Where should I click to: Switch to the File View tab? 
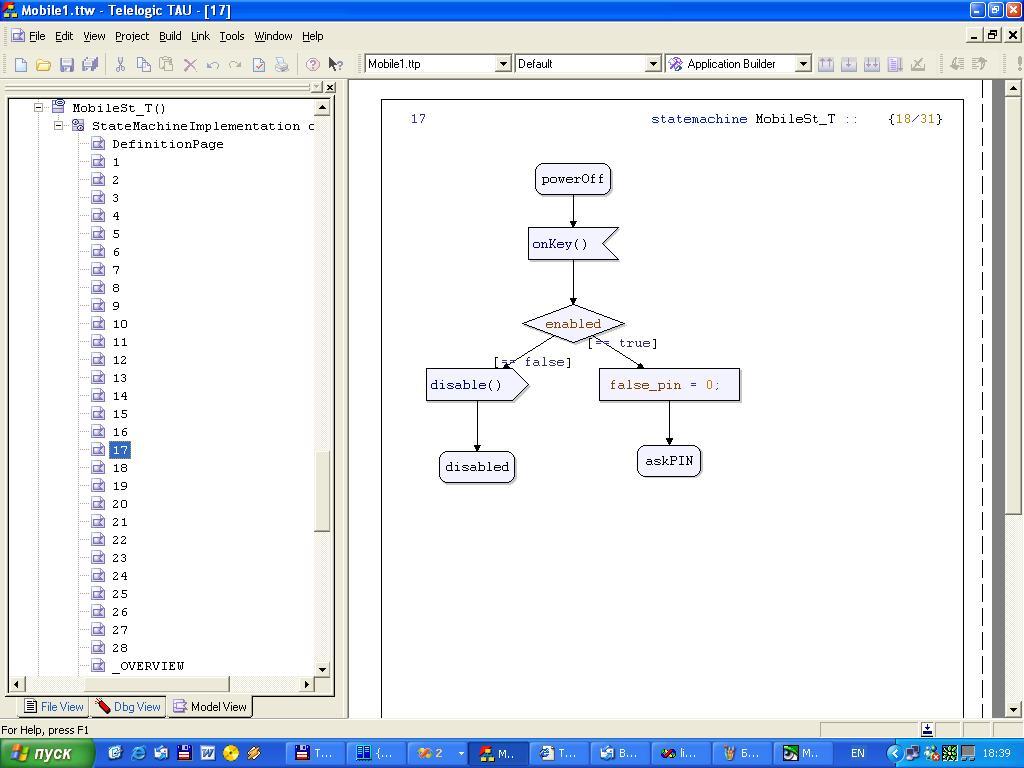[54, 706]
